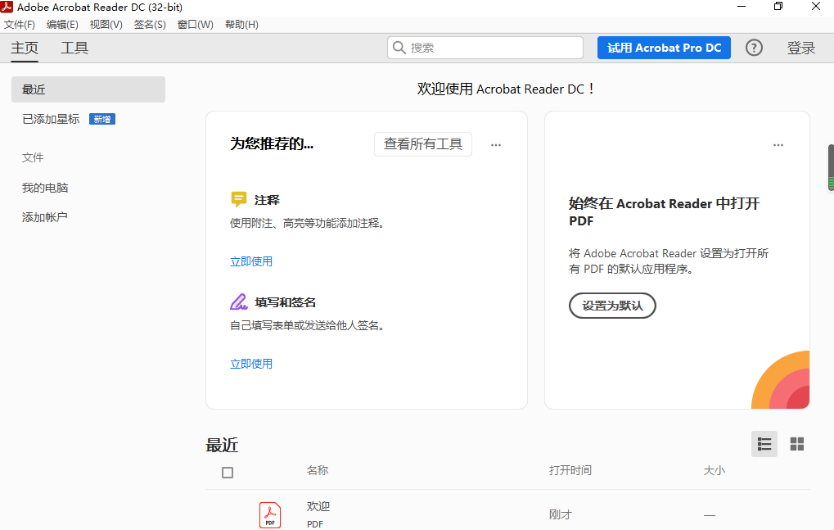Select 我的电脑 in the left sidebar
Screen dimensions: 834x530
pos(45,188)
